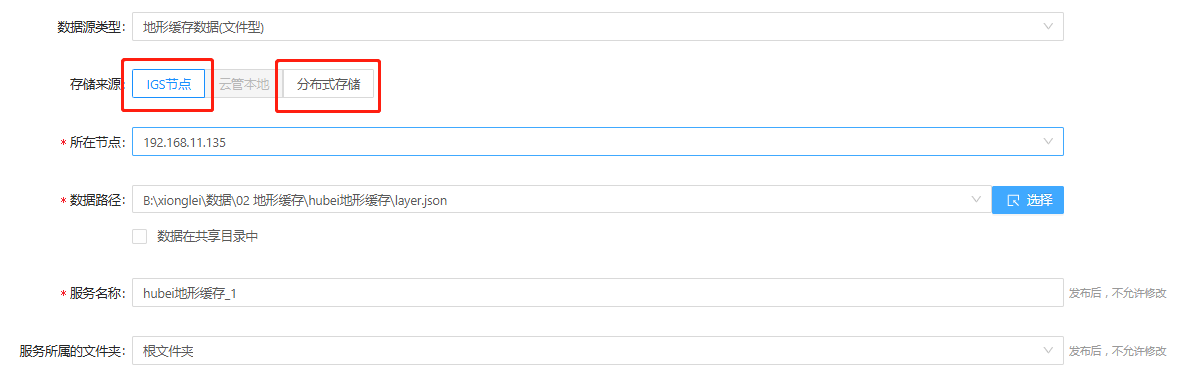
Task: Click the 数据路径 field label
Action: 97,201
